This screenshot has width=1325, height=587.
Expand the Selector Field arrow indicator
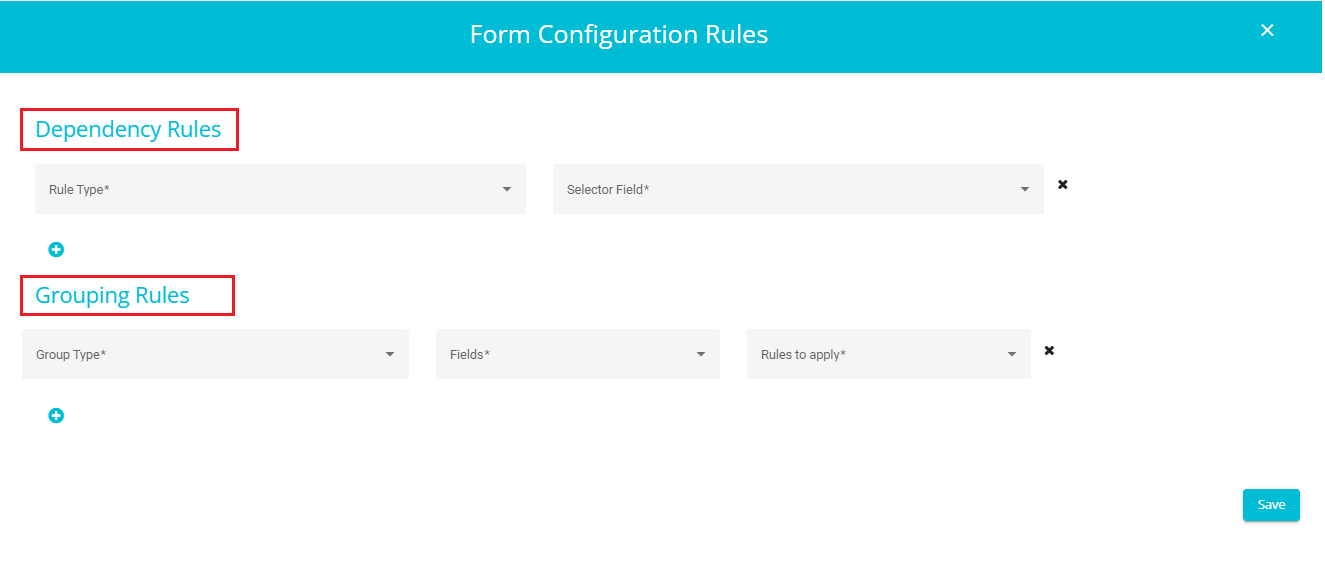point(1025,189)
